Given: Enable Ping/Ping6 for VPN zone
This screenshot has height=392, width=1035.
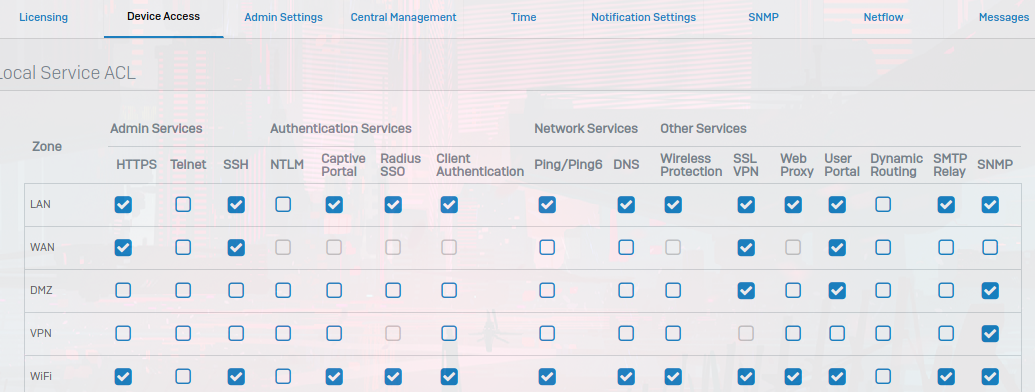Looking at the screenshot, I should (x=547, y=334).
